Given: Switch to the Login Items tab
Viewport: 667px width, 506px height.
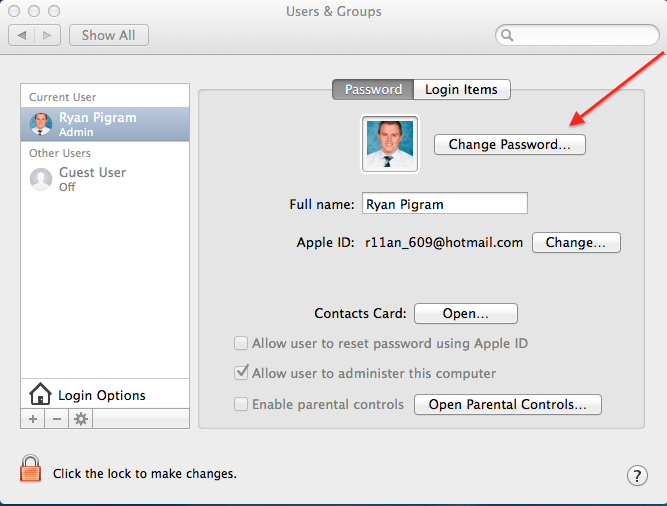Looking at the screenshot, I should click(462, 90).
